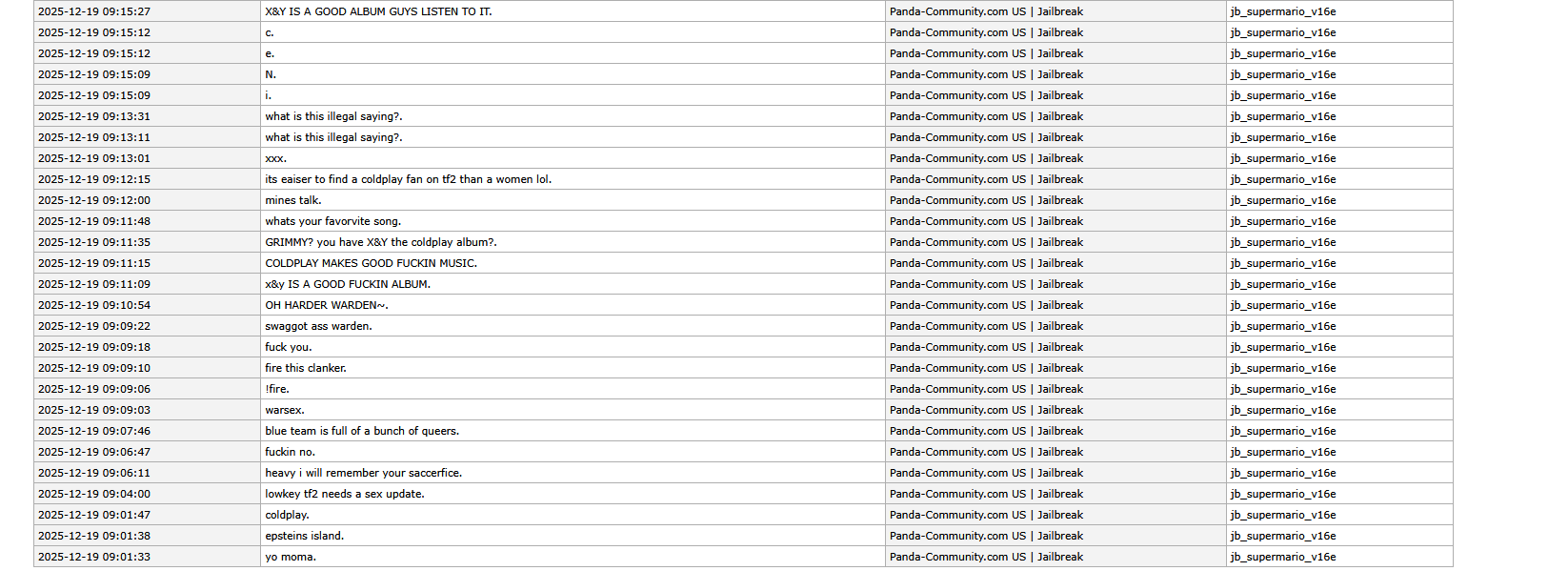Select "heavy i will remember your saccerfice." message

click(x=363, y=473)
